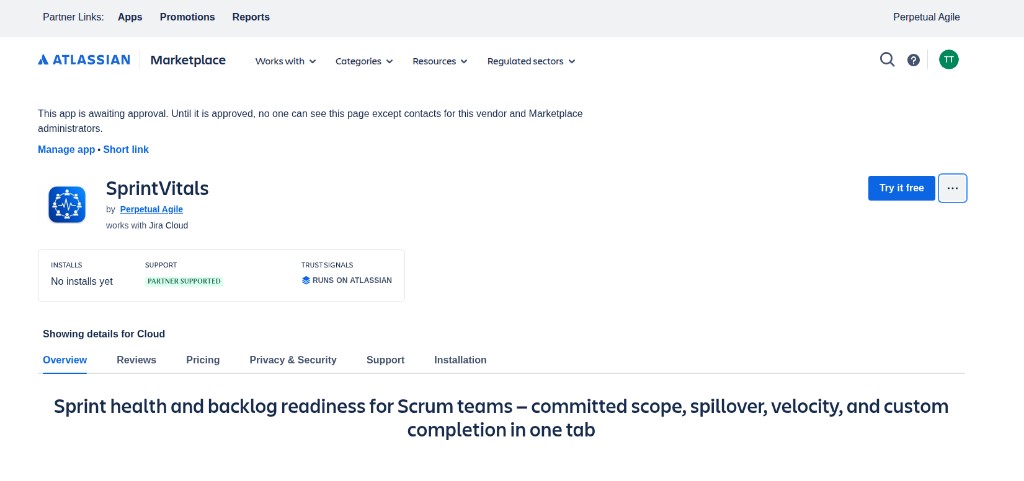The image size is (1024, 481).
Task: Click the Runs on Atlassian badge icon
Action: coord(306,281)
